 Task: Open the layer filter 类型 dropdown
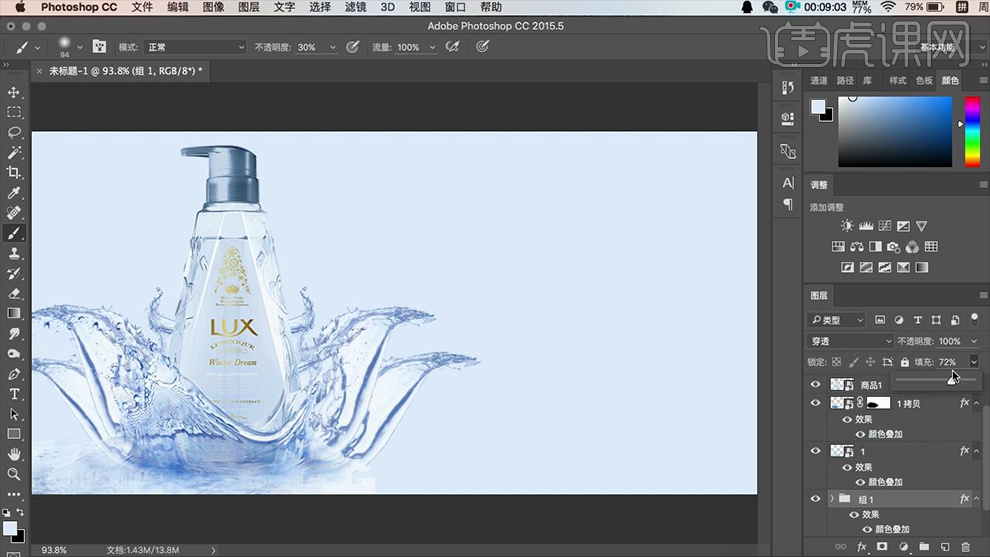click(837, 320)
